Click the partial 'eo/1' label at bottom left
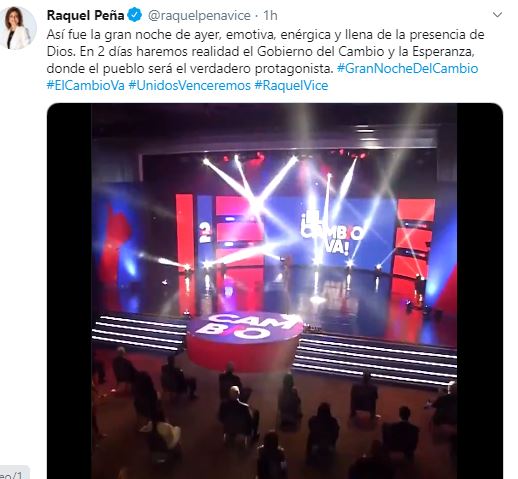The image size is (518, 479). (x=12, y=475)
